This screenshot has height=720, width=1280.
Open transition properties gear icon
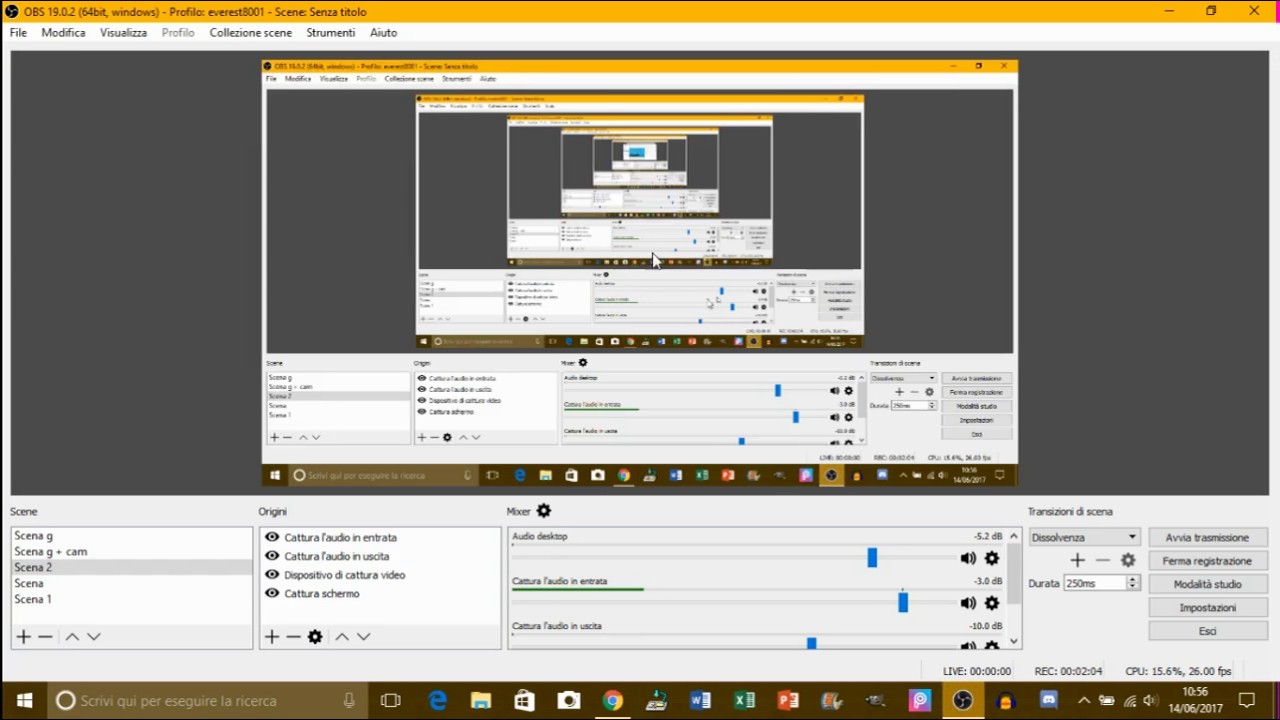1128,561
